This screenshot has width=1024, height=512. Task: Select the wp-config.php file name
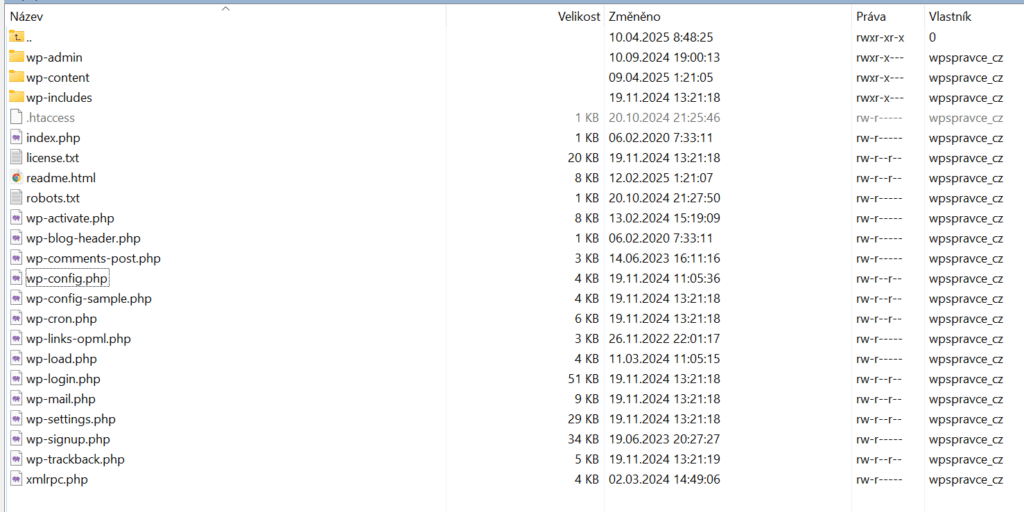point(67,279)
